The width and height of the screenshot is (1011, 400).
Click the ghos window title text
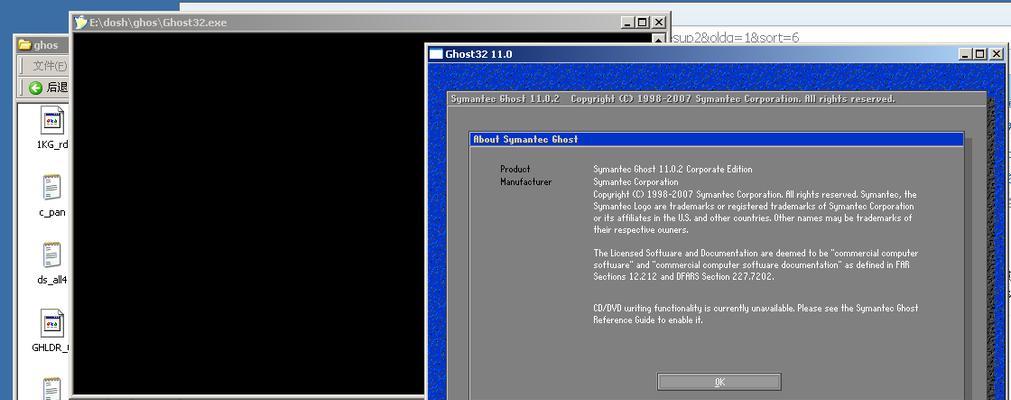tap(46, 45)
